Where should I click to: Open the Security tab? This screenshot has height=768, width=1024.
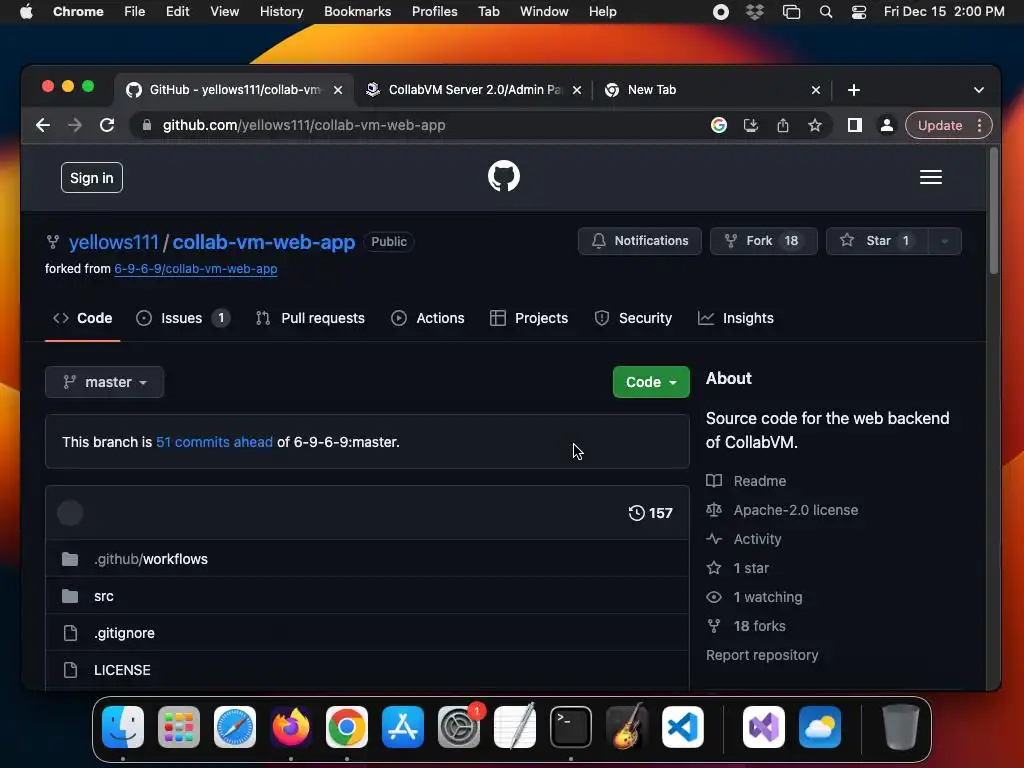pyautogui.click(x=633, y=318)
